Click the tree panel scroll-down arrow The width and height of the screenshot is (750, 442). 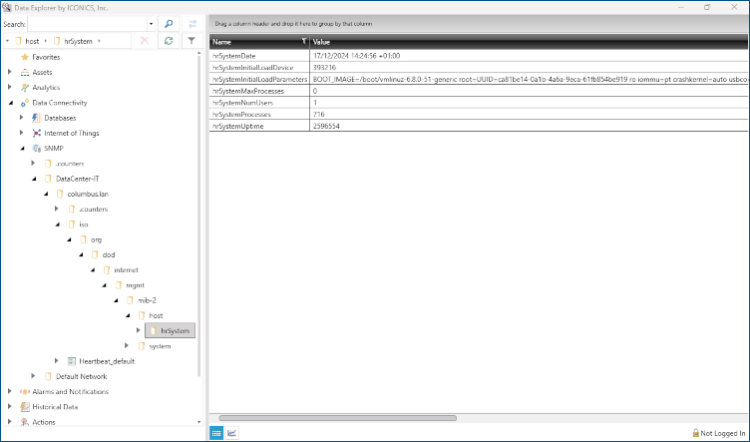pos(199,422)
